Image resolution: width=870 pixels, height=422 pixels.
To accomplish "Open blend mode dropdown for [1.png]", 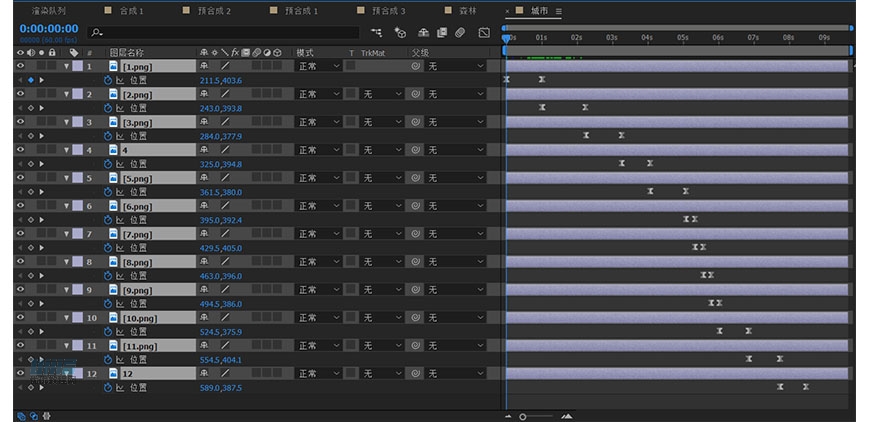I will (x=318, y=66).
